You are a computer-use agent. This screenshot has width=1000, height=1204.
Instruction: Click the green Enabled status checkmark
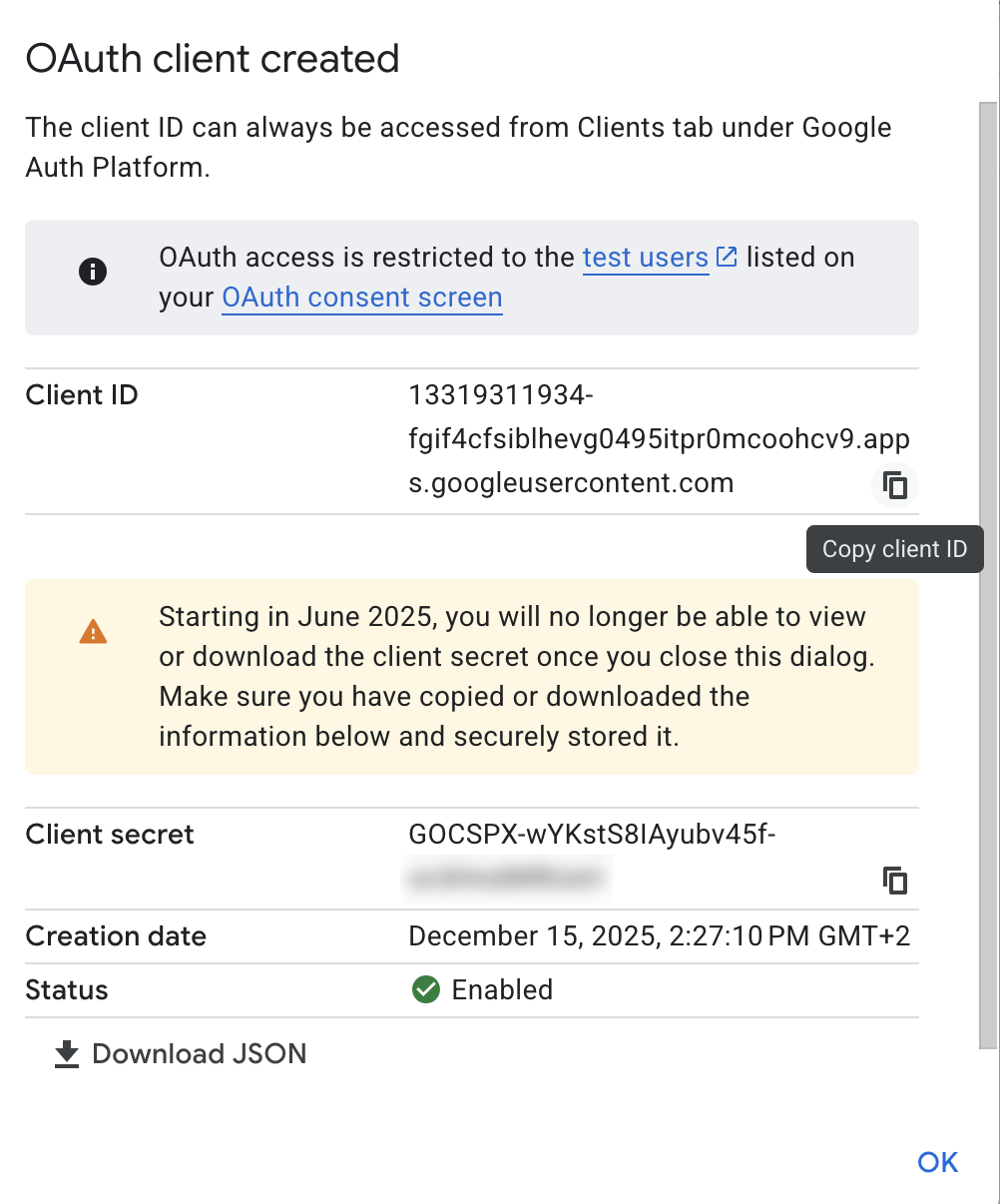tap(425, 989)
